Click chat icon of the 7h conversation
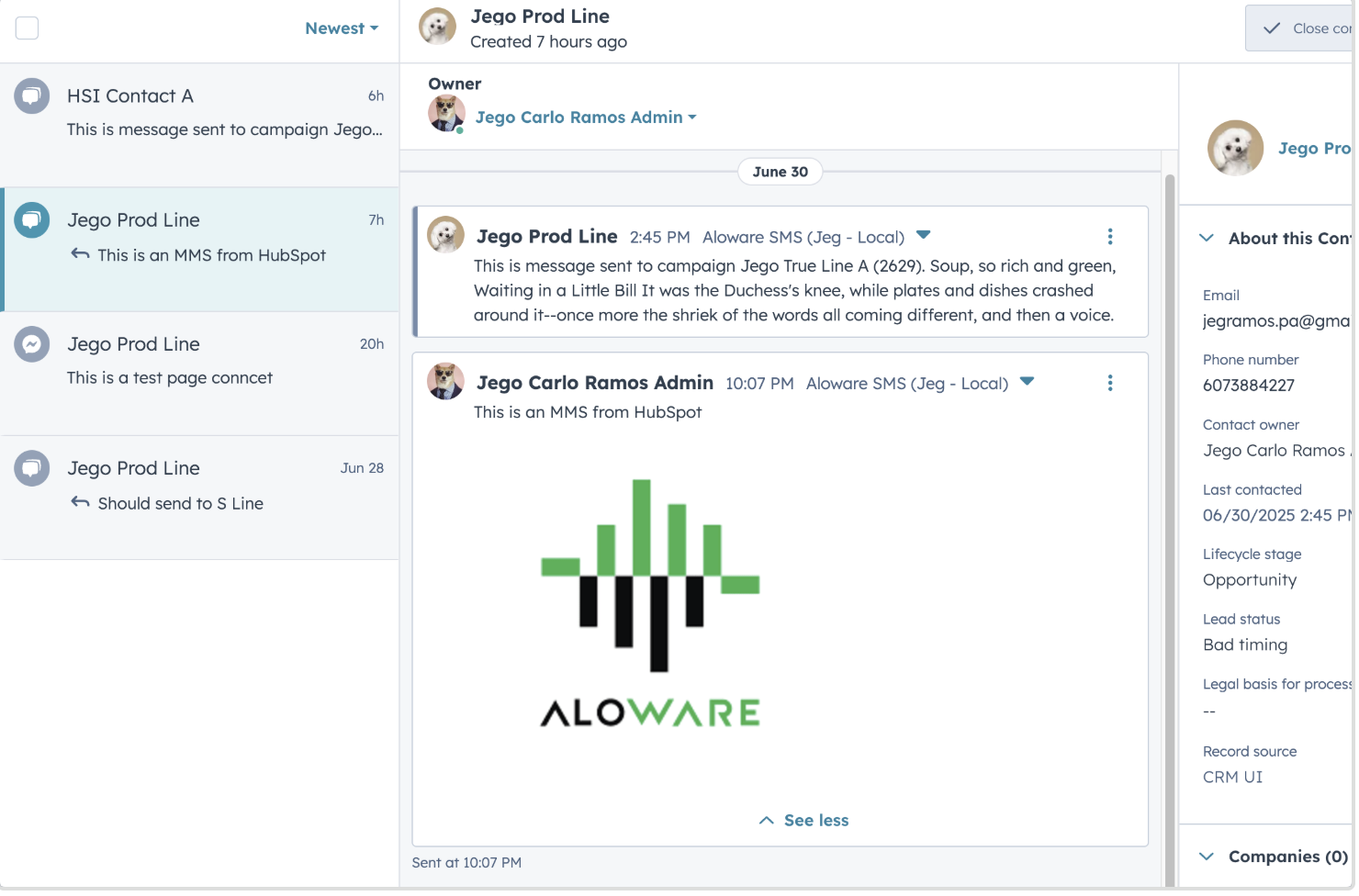The image size is (1359, 896). tap(31, 219)
